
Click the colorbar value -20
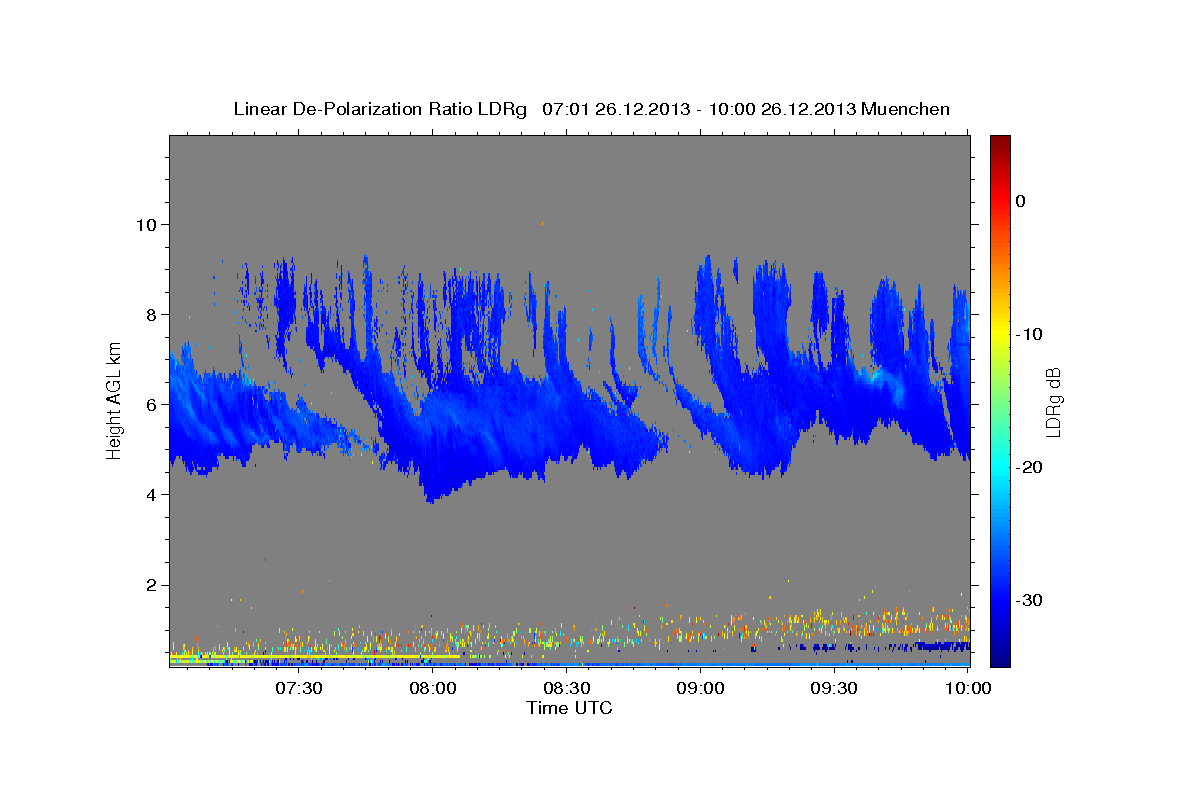tap(1029, 467)
